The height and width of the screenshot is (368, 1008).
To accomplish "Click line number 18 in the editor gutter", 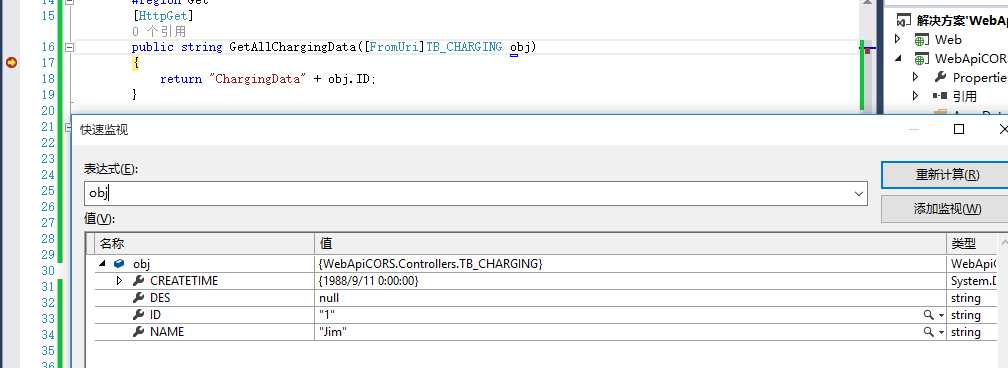I will (47, 78).
